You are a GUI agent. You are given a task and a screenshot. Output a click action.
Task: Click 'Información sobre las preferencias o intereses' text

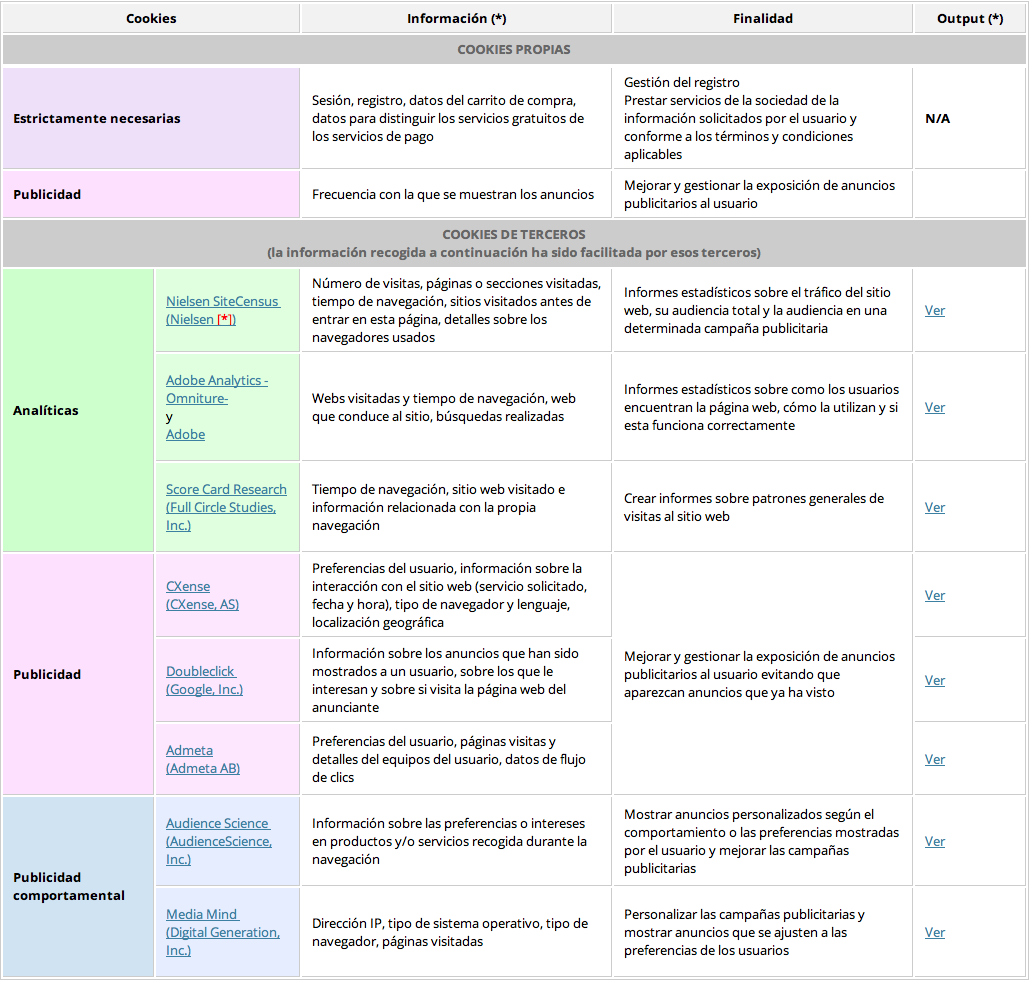pos(449,841)
